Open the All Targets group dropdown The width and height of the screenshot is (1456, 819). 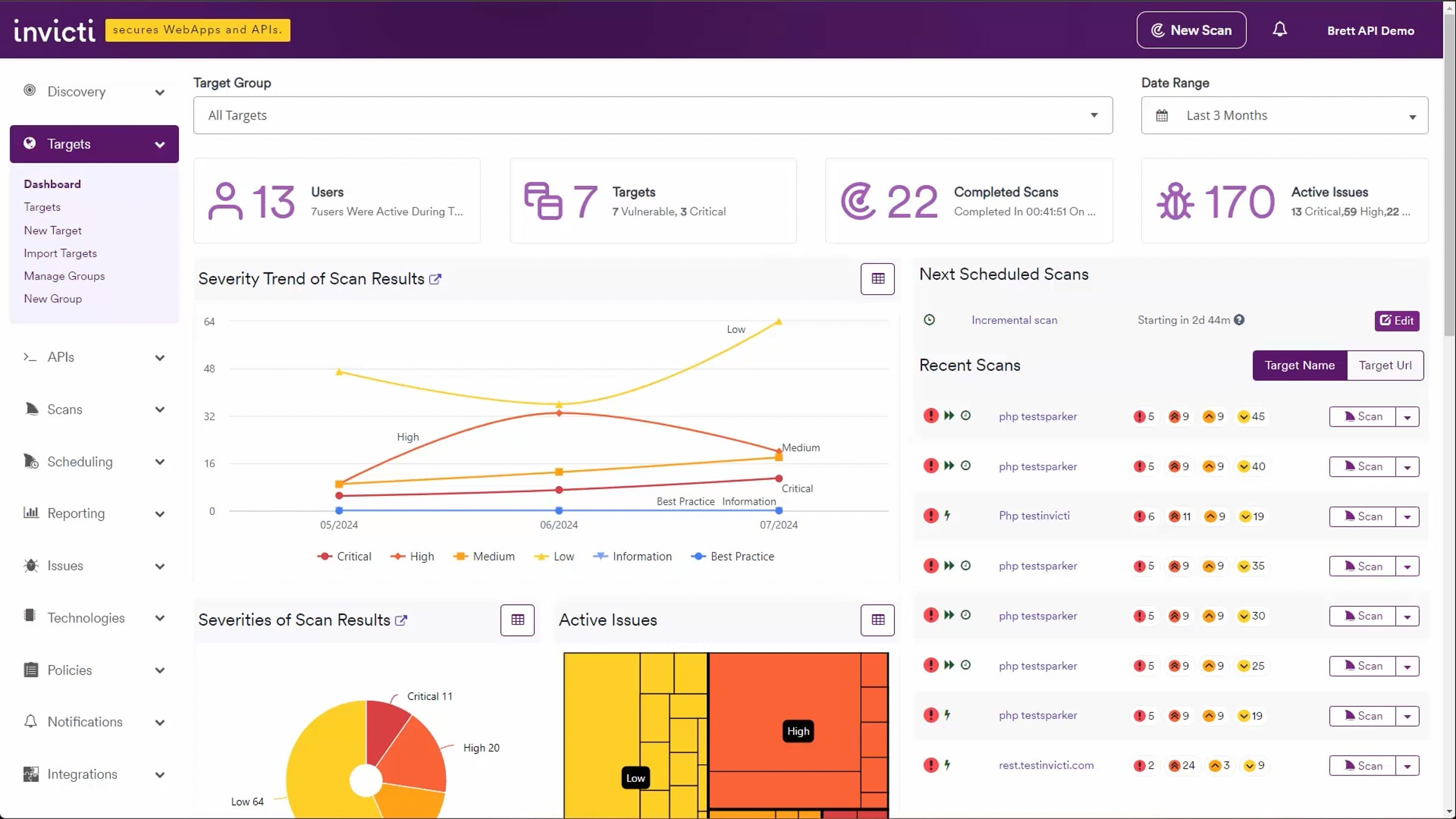(x=652, y=115)
